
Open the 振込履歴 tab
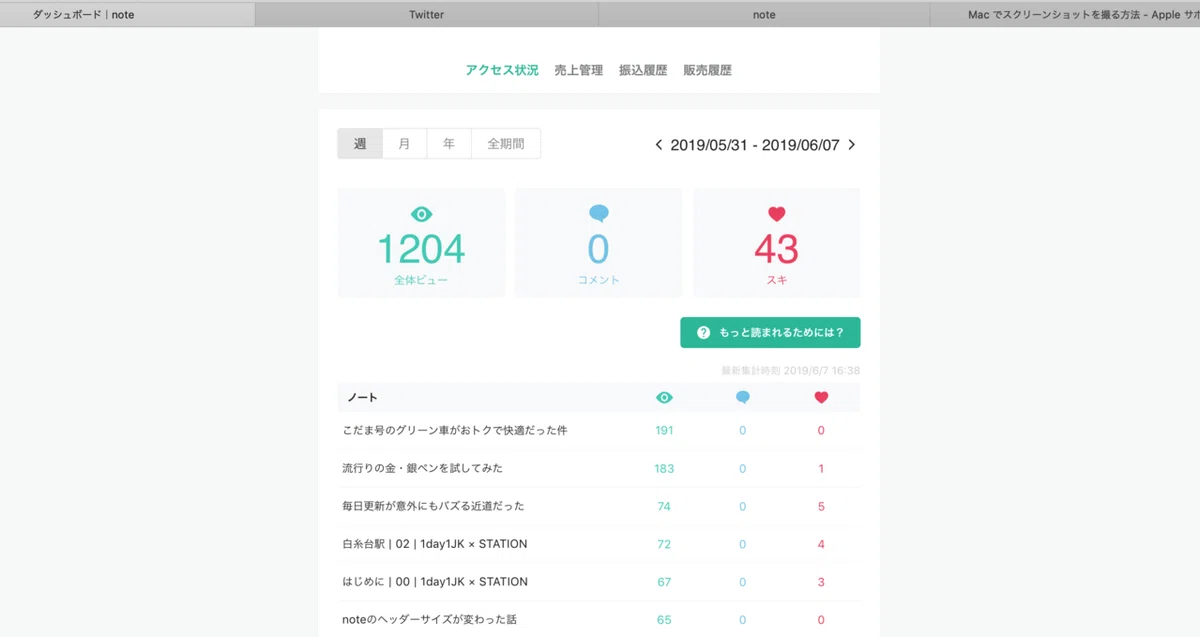pos(643,70)
